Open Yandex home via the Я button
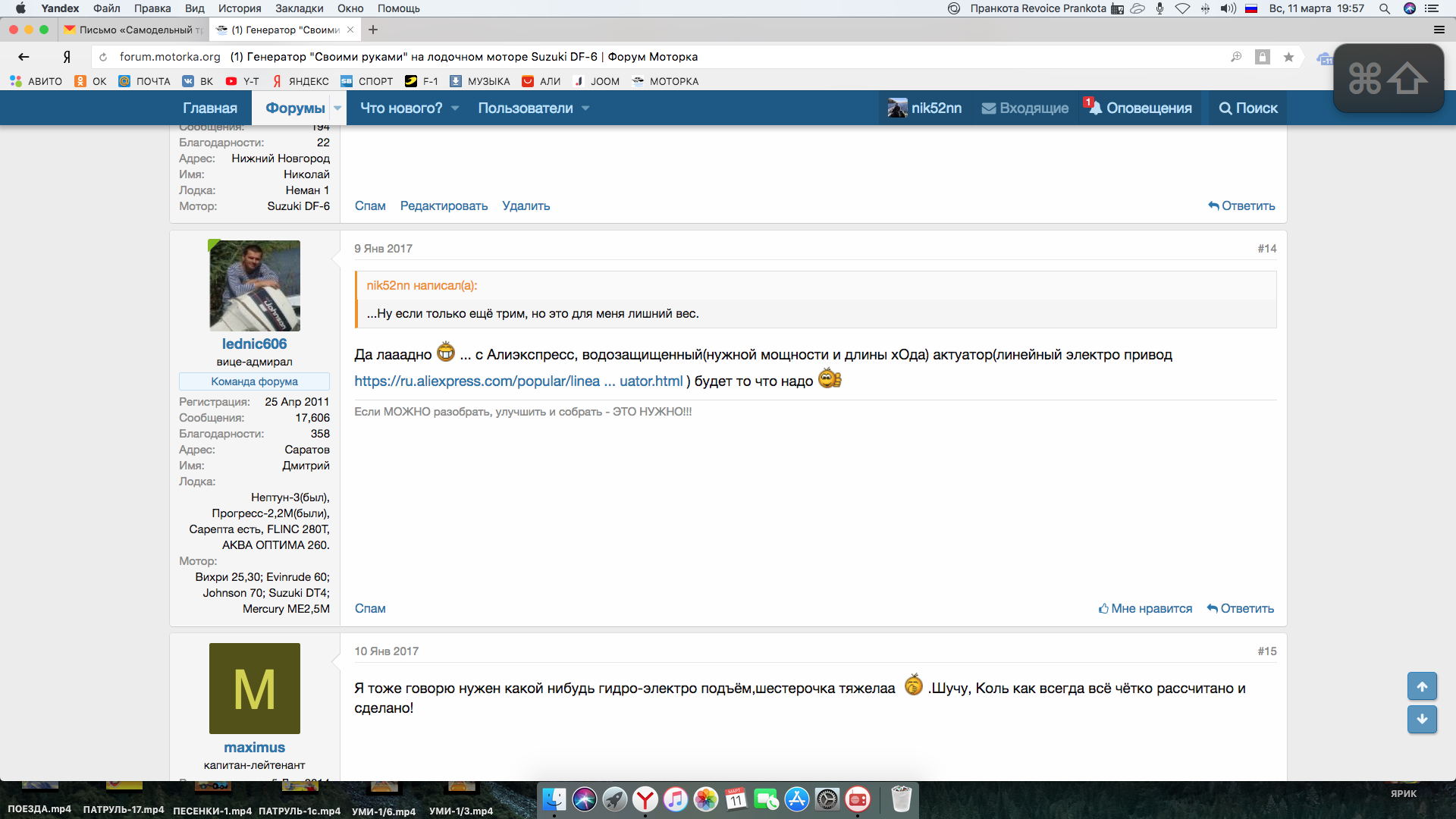This screenshot has width=1456, height=819. (x=67, y=57)
